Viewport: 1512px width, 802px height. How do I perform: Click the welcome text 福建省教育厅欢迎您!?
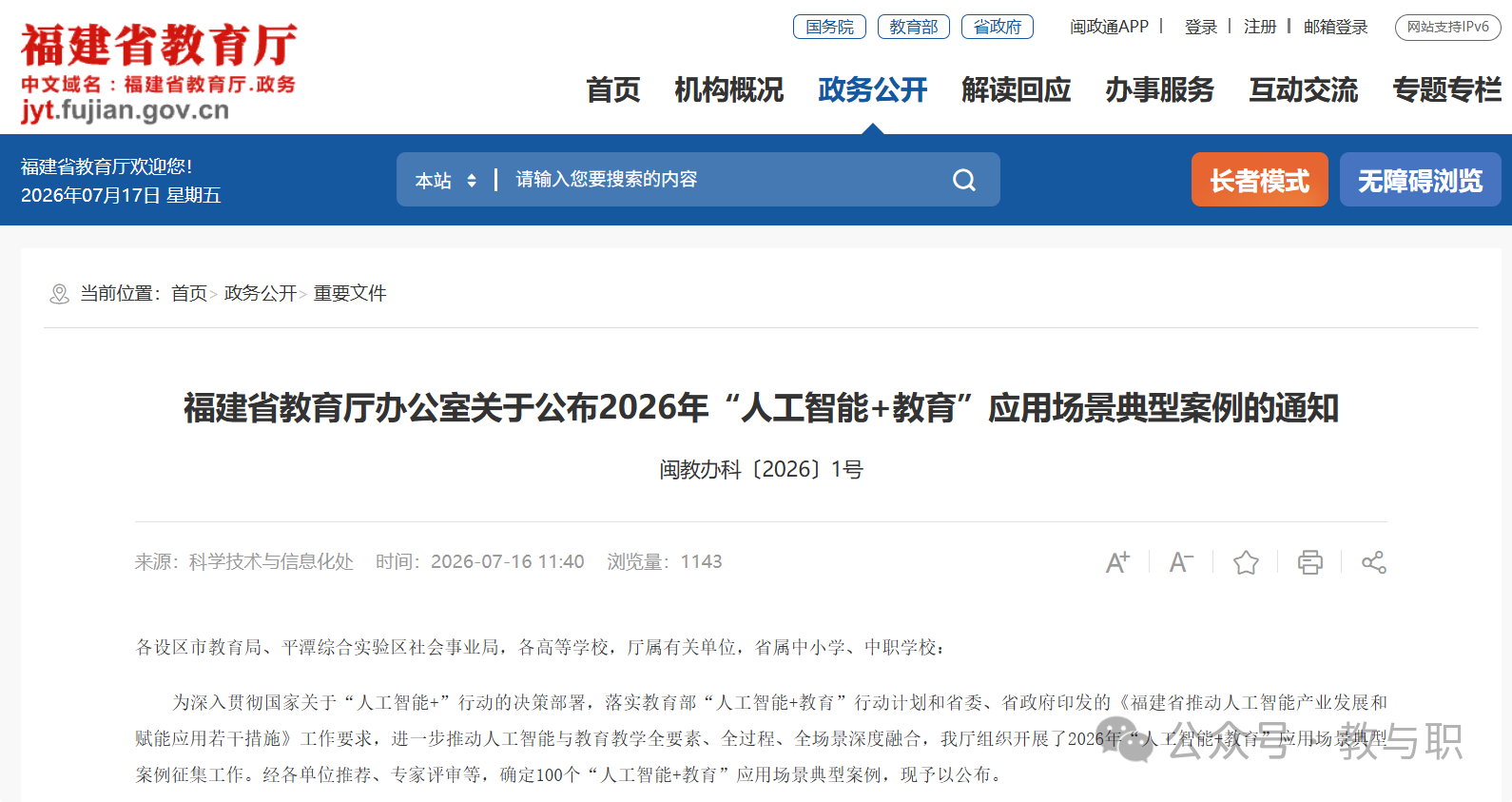(x=107, y=166)
